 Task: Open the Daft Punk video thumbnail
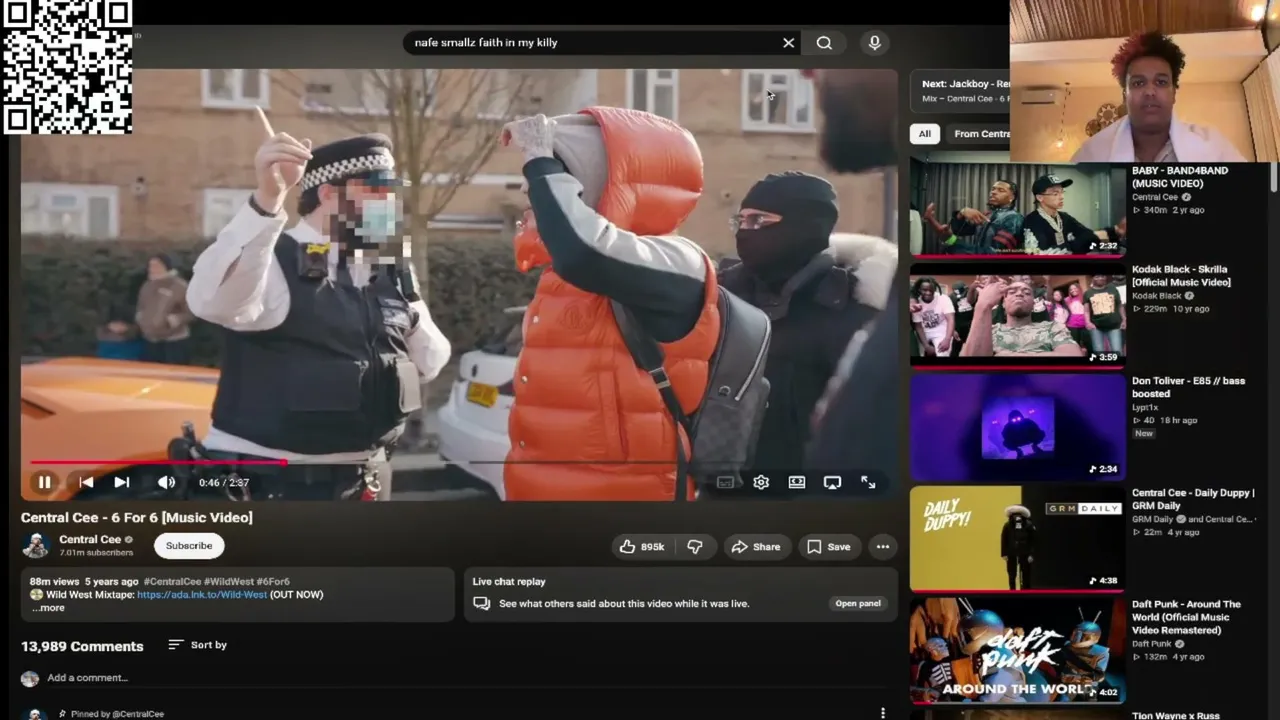click(x=1017, y=650)
